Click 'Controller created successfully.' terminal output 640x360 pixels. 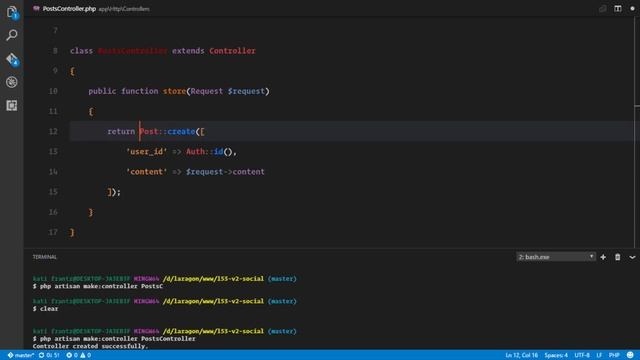pyautogui.click(x=90, y=346)
